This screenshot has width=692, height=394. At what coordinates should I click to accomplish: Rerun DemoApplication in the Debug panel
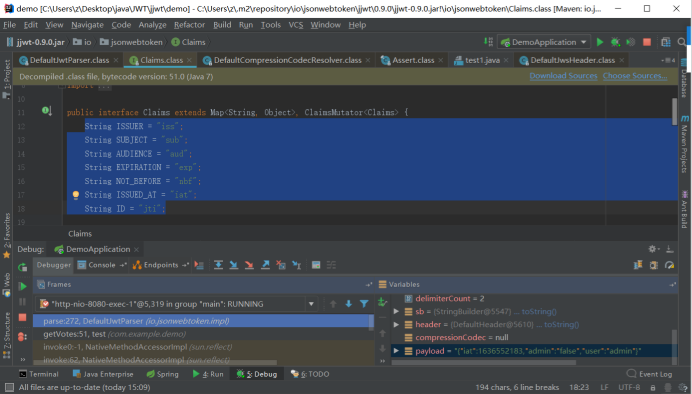coord(22,266)
